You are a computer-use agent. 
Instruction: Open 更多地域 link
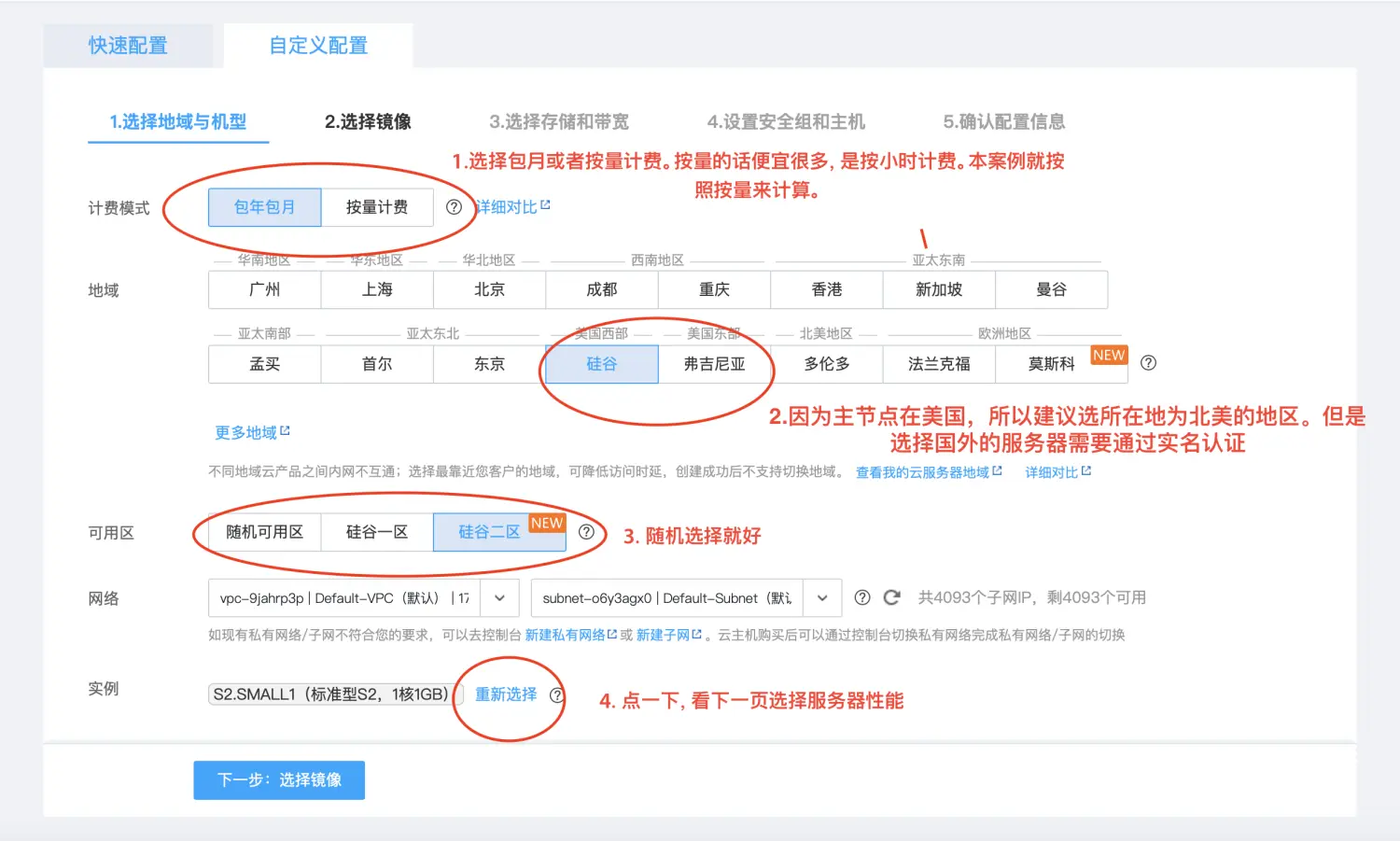tap(252, 432)
